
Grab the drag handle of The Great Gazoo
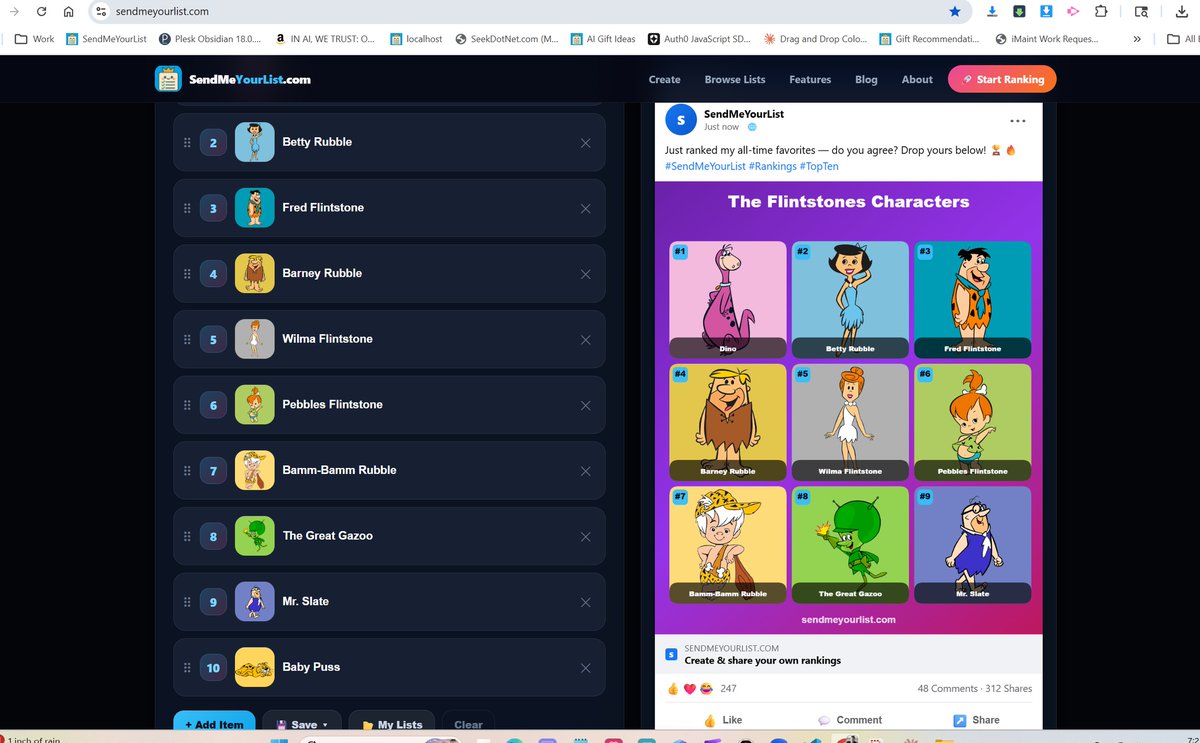point(187,536)
